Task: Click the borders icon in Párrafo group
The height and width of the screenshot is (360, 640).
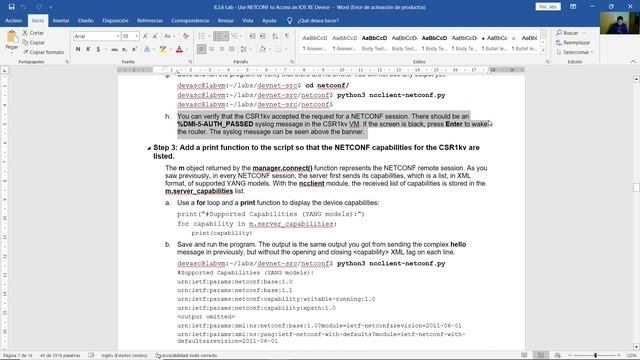Action: pyautogui.click(x=278, y=49)
